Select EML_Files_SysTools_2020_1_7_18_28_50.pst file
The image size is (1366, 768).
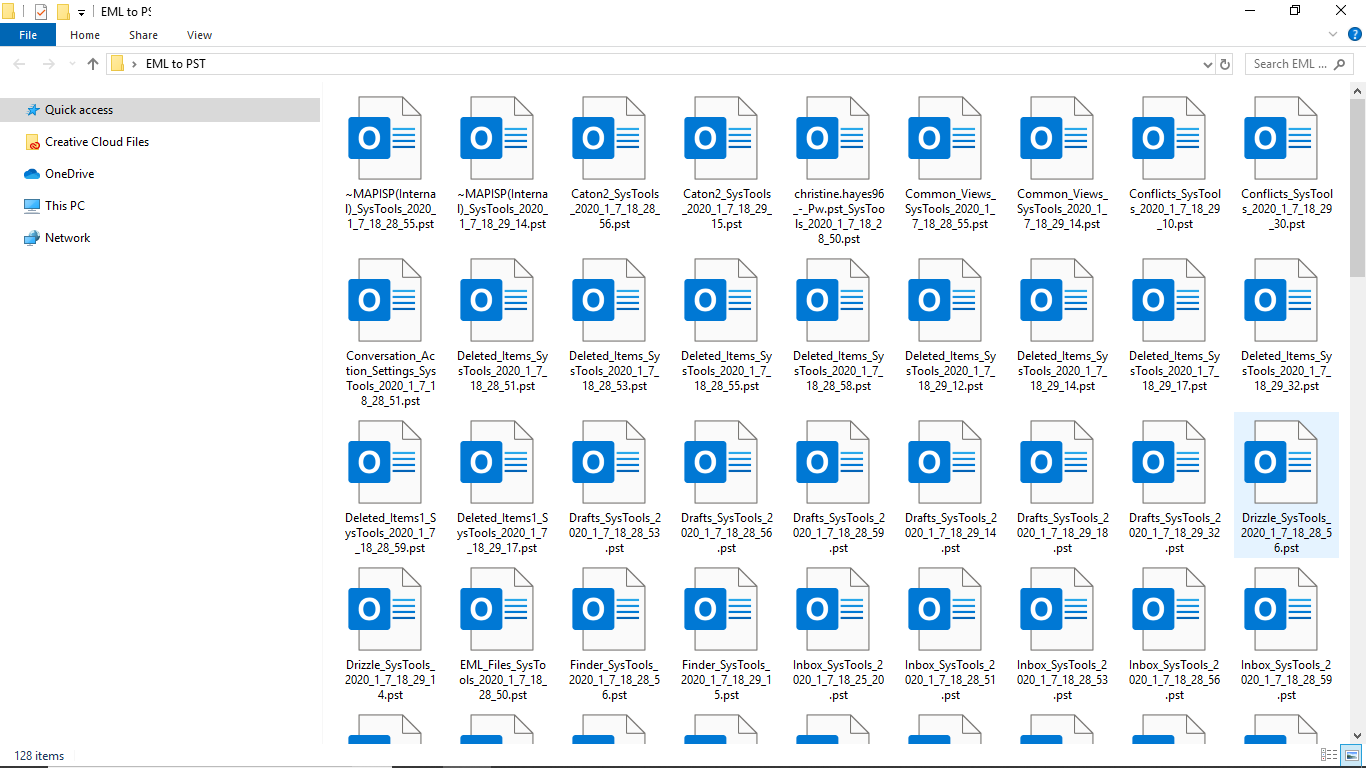point(501,634)
